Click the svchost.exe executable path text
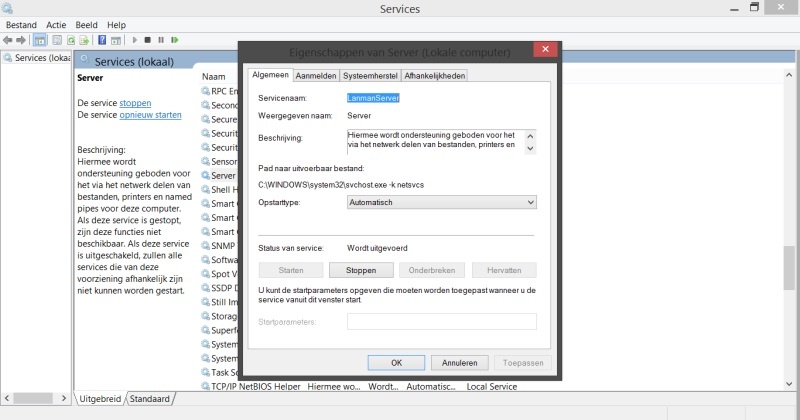 (341, 185)
